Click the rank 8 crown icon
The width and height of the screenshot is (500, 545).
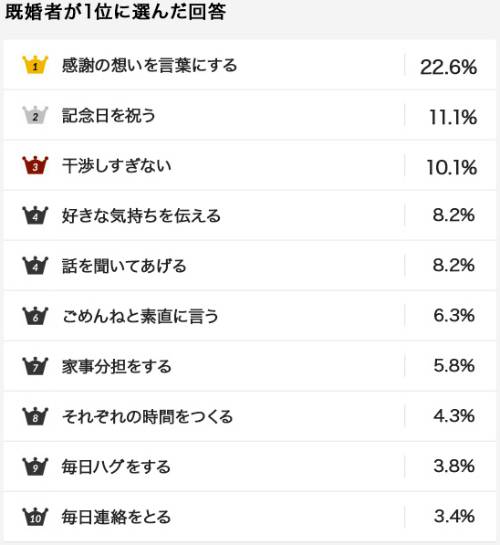pos(35,416)
